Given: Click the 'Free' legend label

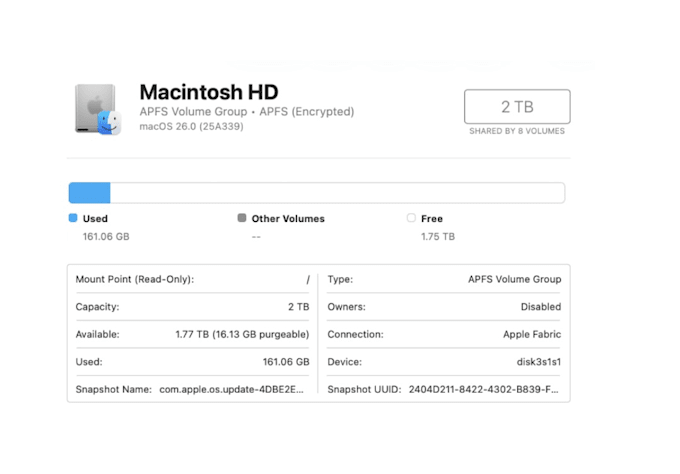Looking at the screenshot, I should coord(432,219).
